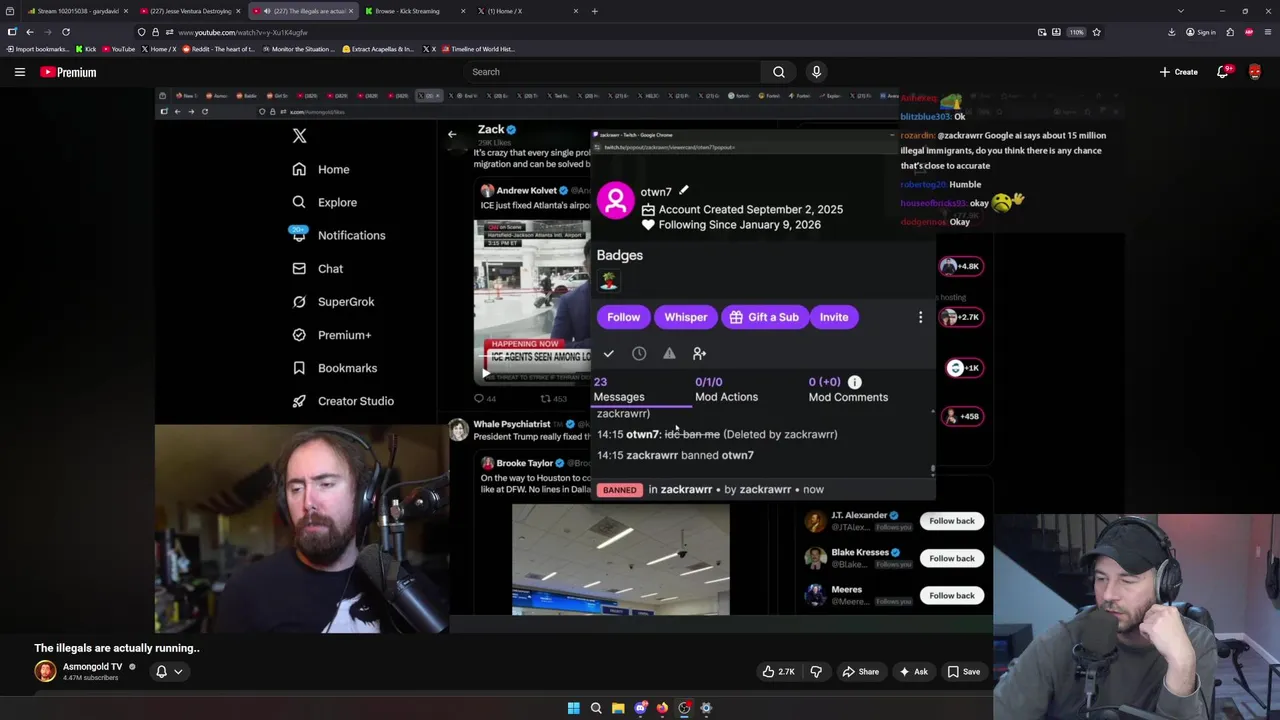Open a new browser tab
Screen dimensions: 1280x720
click(x=594, y=11)
